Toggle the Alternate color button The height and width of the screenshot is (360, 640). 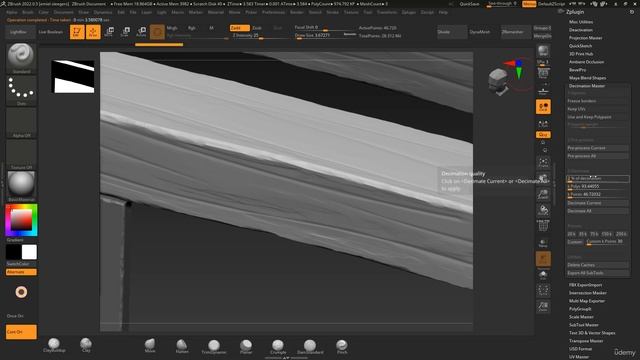coord(21,272)
